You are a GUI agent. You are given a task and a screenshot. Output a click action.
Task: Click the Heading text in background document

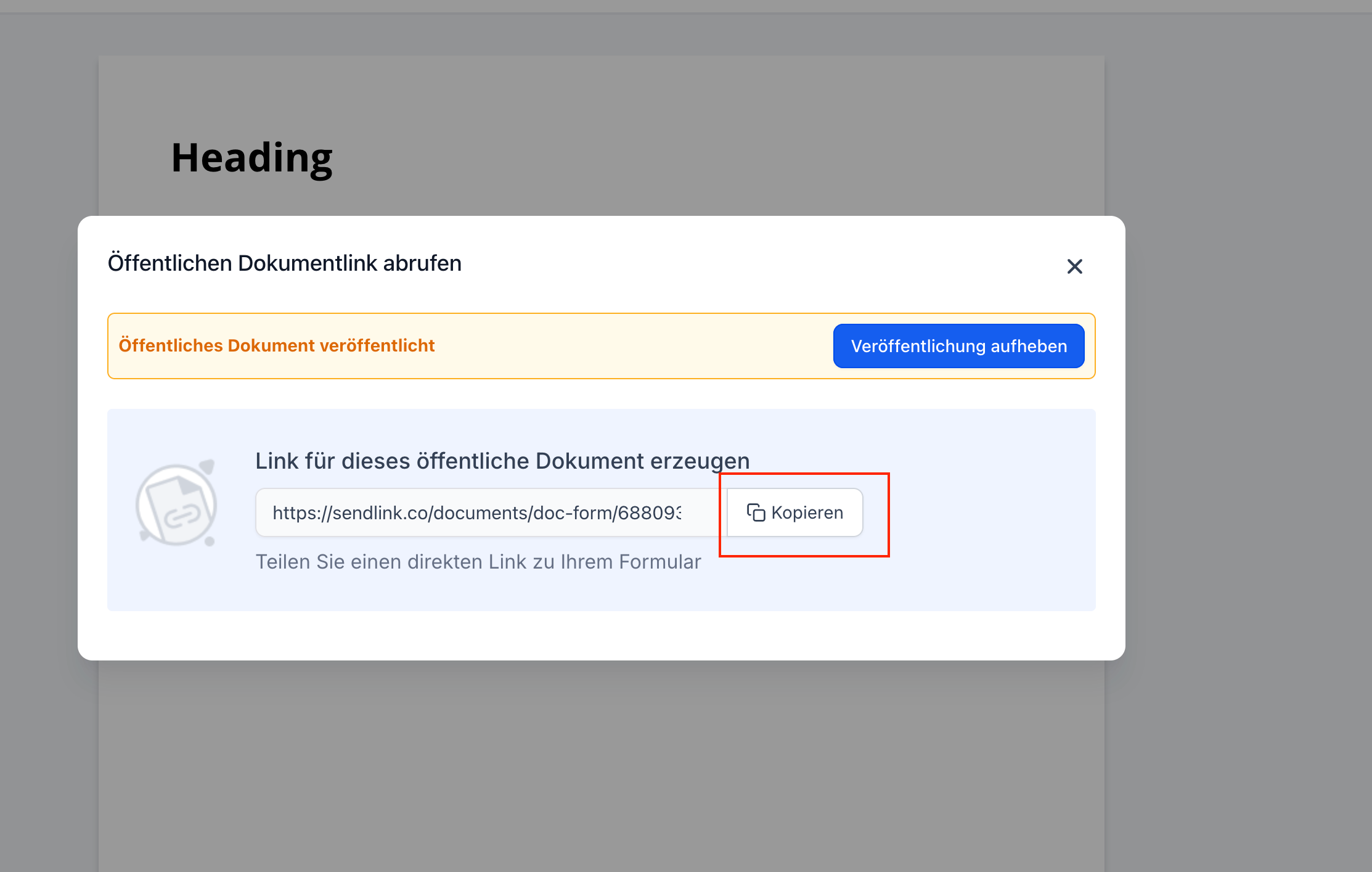pos(251,158)
